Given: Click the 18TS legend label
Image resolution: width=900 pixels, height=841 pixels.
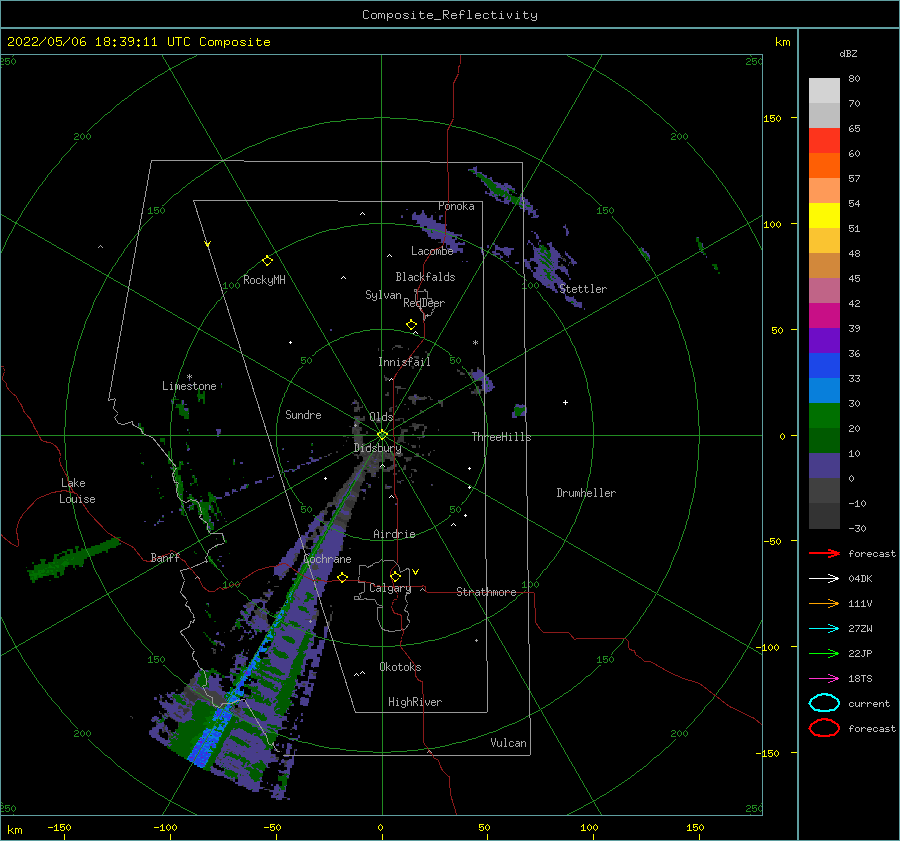Looking at the screenshot, I should (x=860, y=679).
